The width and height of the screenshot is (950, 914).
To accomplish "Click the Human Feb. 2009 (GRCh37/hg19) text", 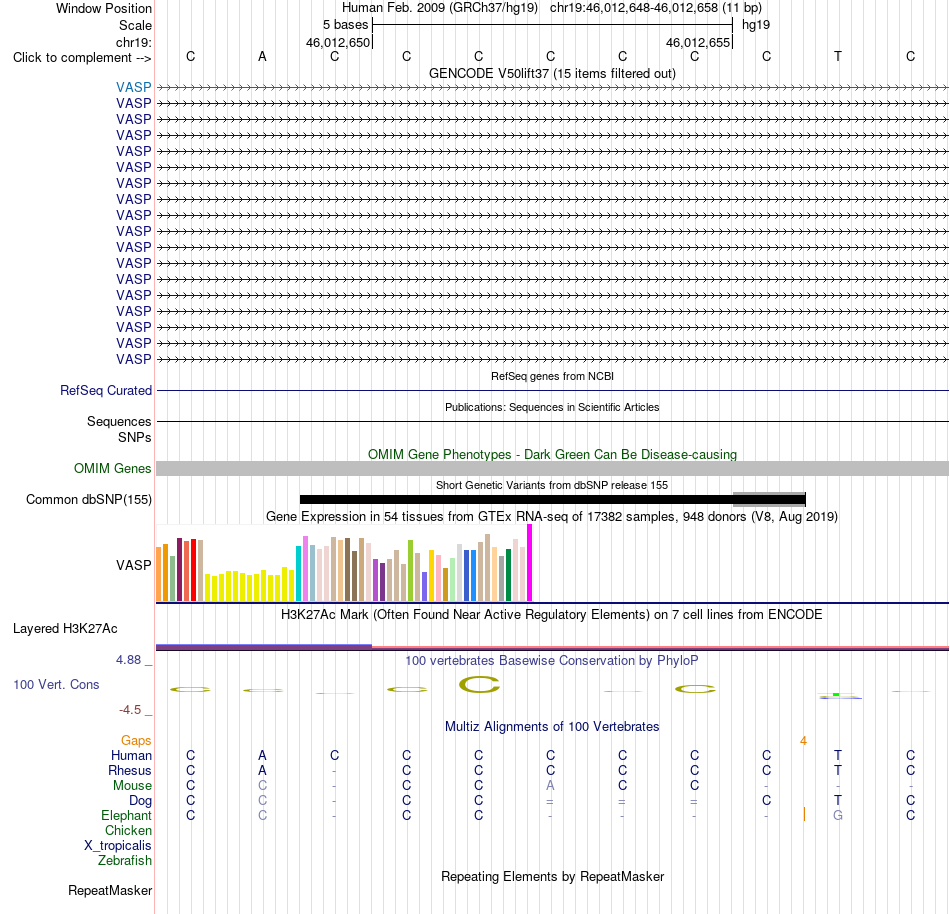I will [x=440, y=8].
